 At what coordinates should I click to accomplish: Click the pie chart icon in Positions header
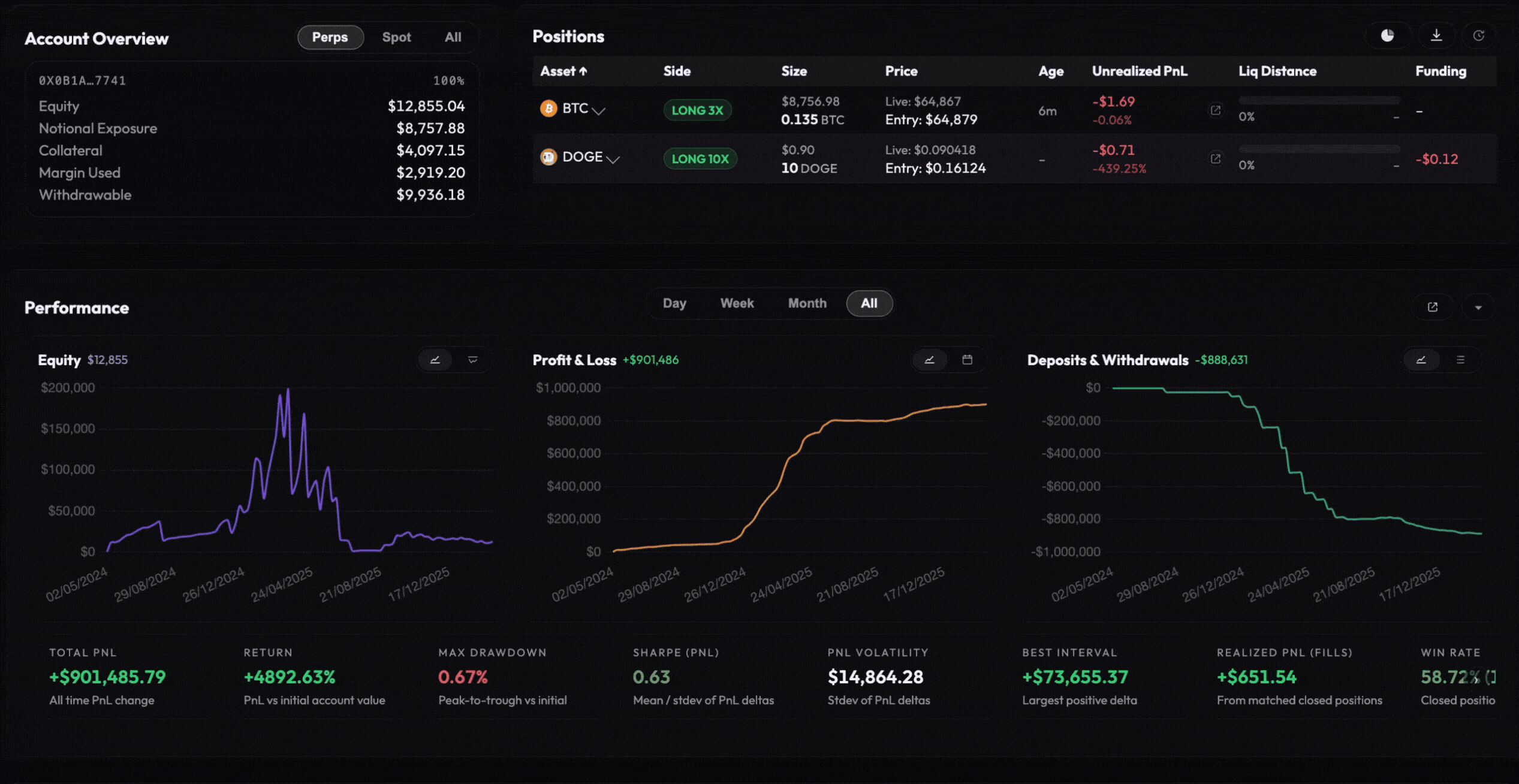point(1387,36)
